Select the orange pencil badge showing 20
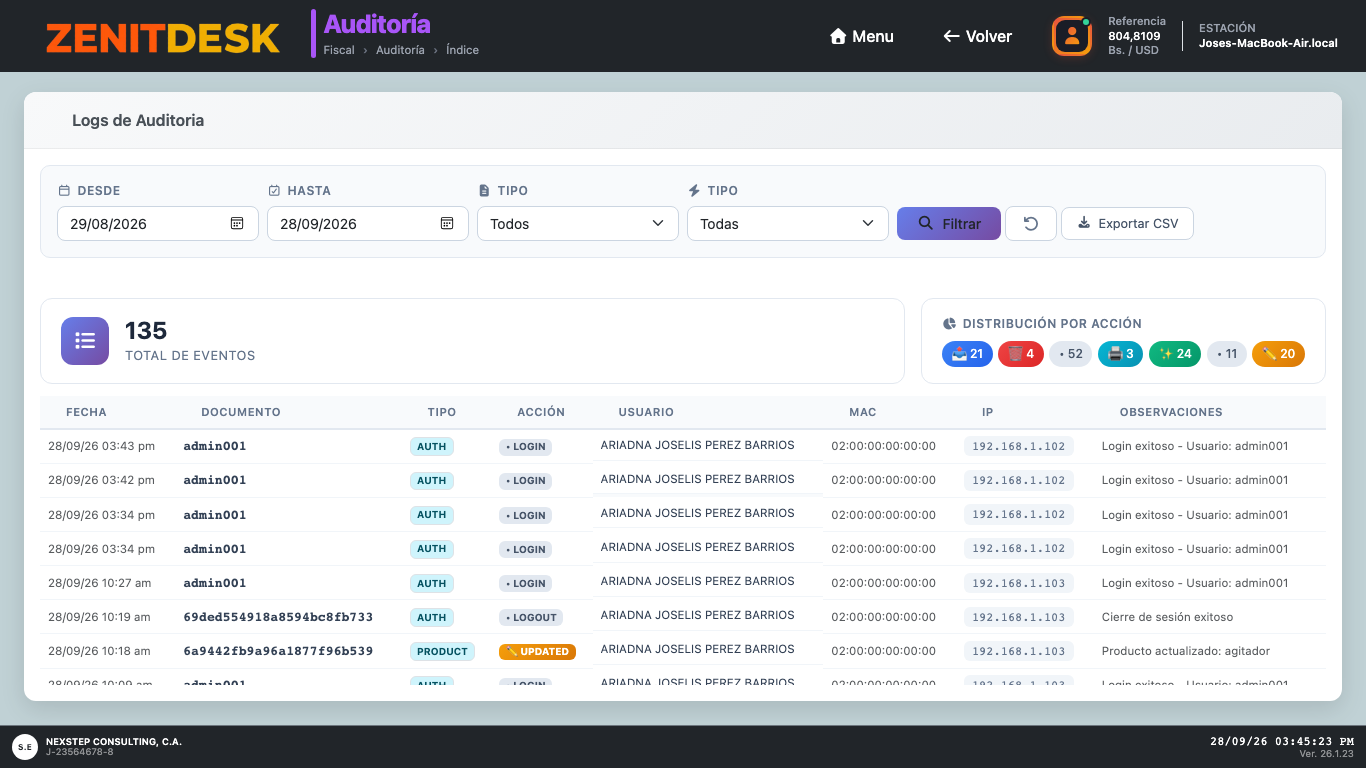This screenshot has width=1366, height=768. [x=1278, y=354]
